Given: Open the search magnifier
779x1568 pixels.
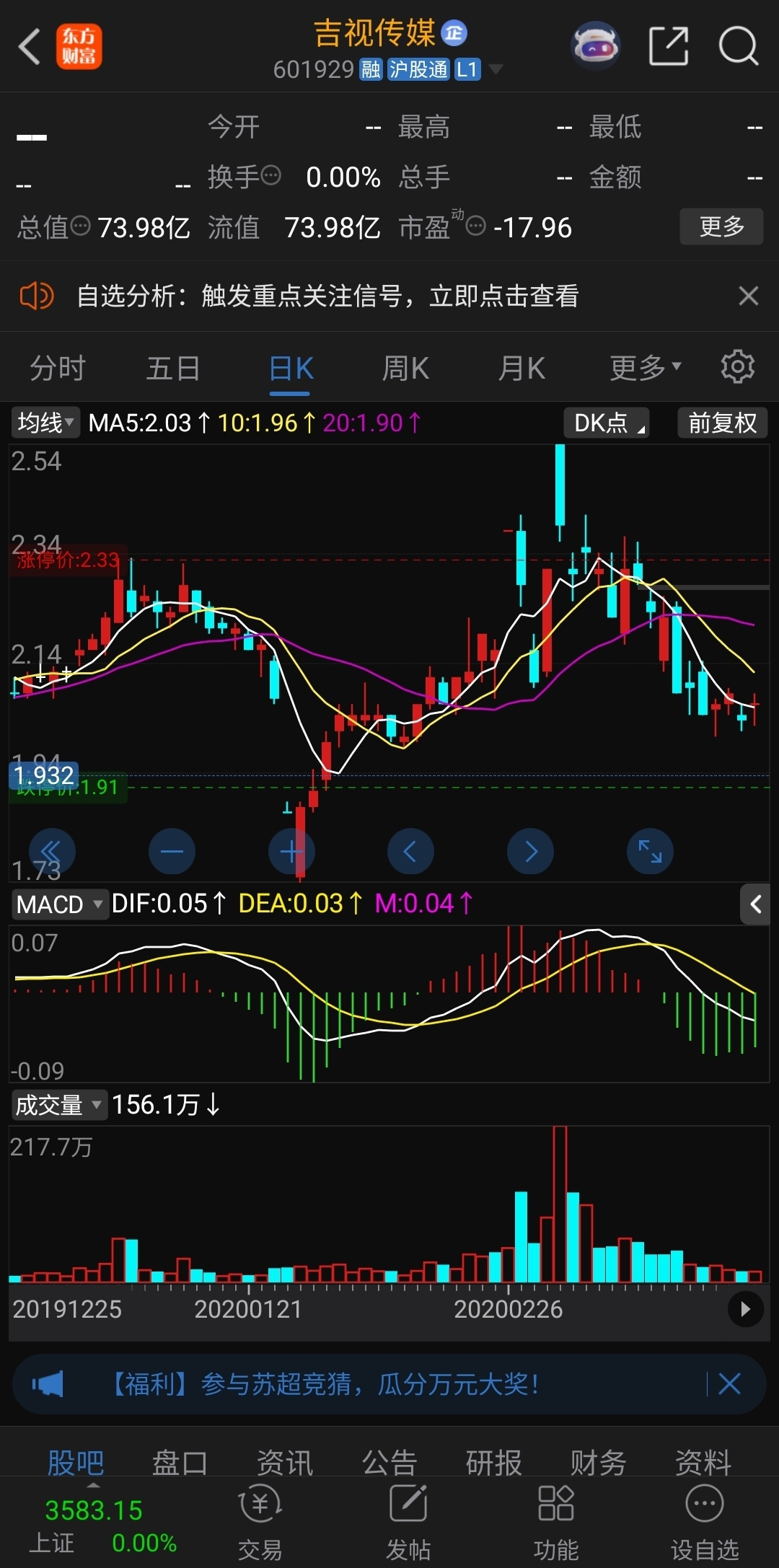Looking at the screenshot, I should click(x=739, y=47).
